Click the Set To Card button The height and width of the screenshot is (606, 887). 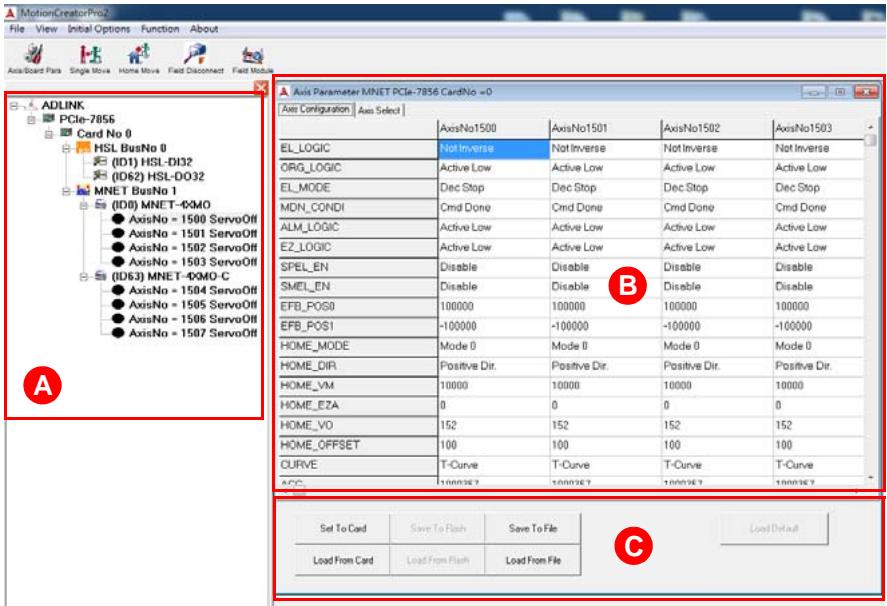tap(343, 528)
